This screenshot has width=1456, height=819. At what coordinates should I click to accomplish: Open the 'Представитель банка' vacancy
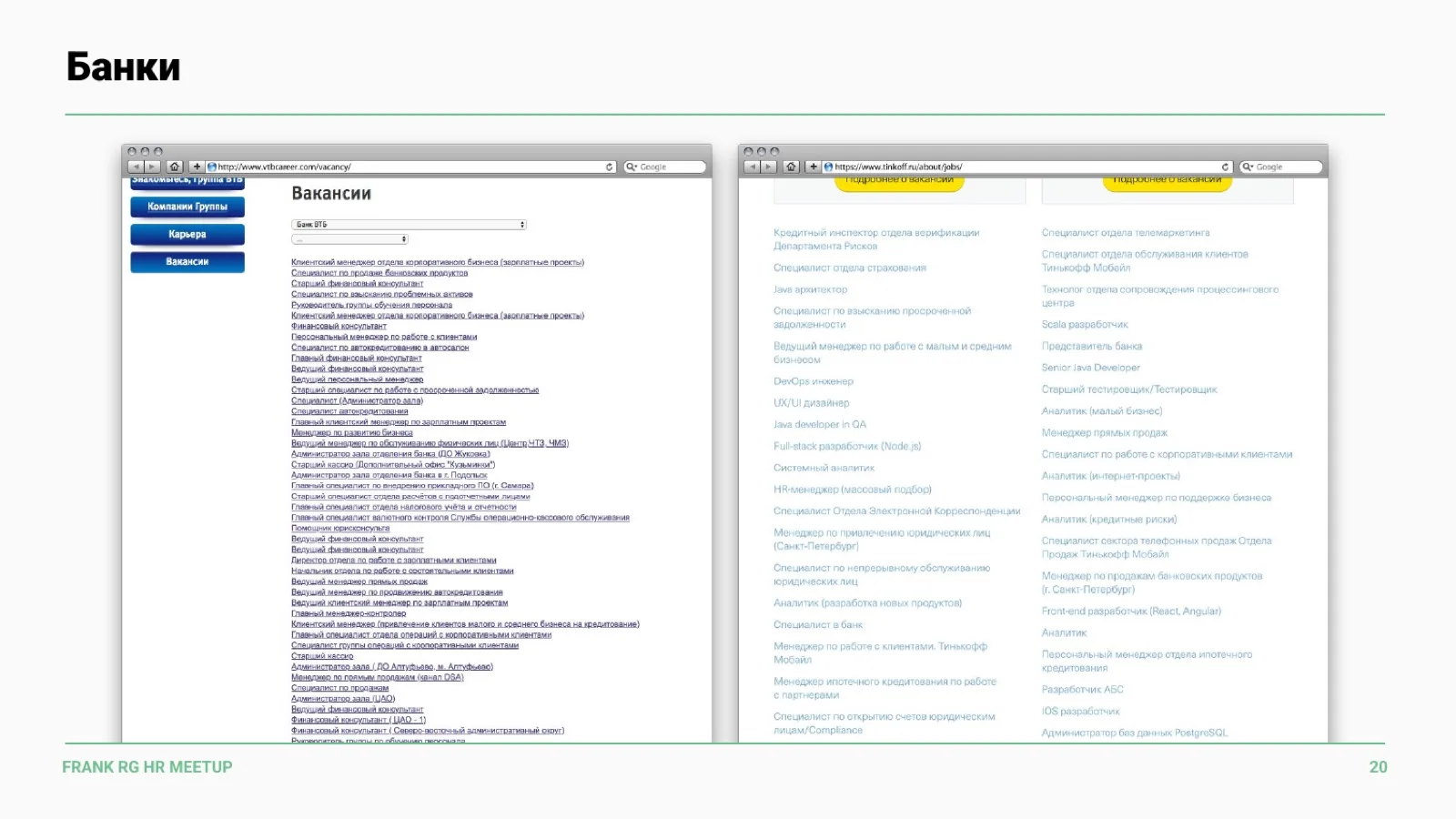pyautogui.click(x=1092, y=347)
